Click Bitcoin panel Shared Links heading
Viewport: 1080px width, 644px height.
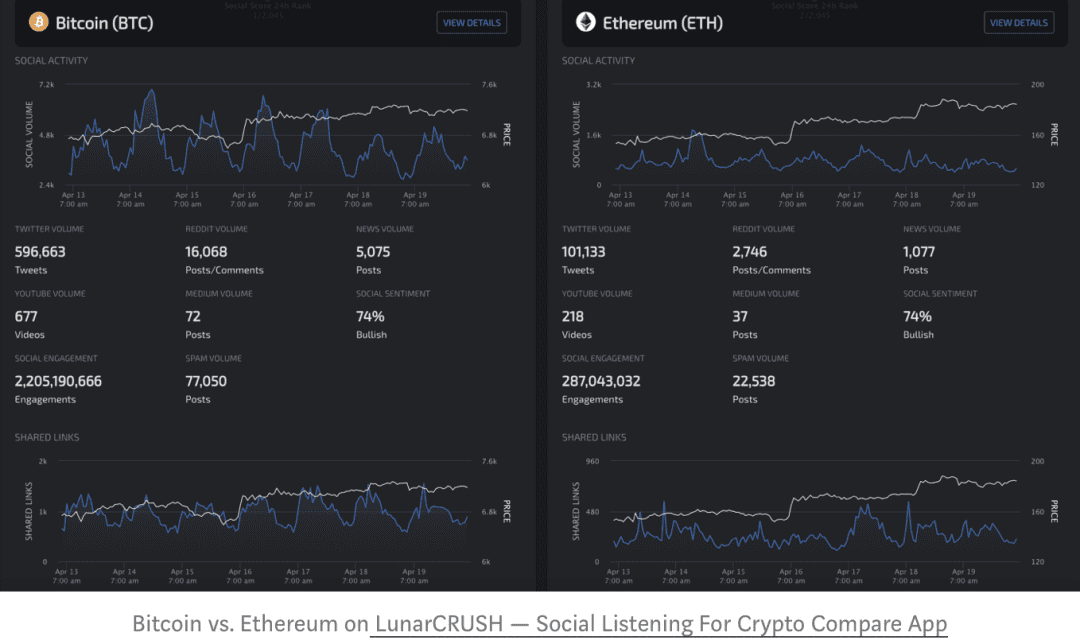pyautogui.click(x=47, y=437)
